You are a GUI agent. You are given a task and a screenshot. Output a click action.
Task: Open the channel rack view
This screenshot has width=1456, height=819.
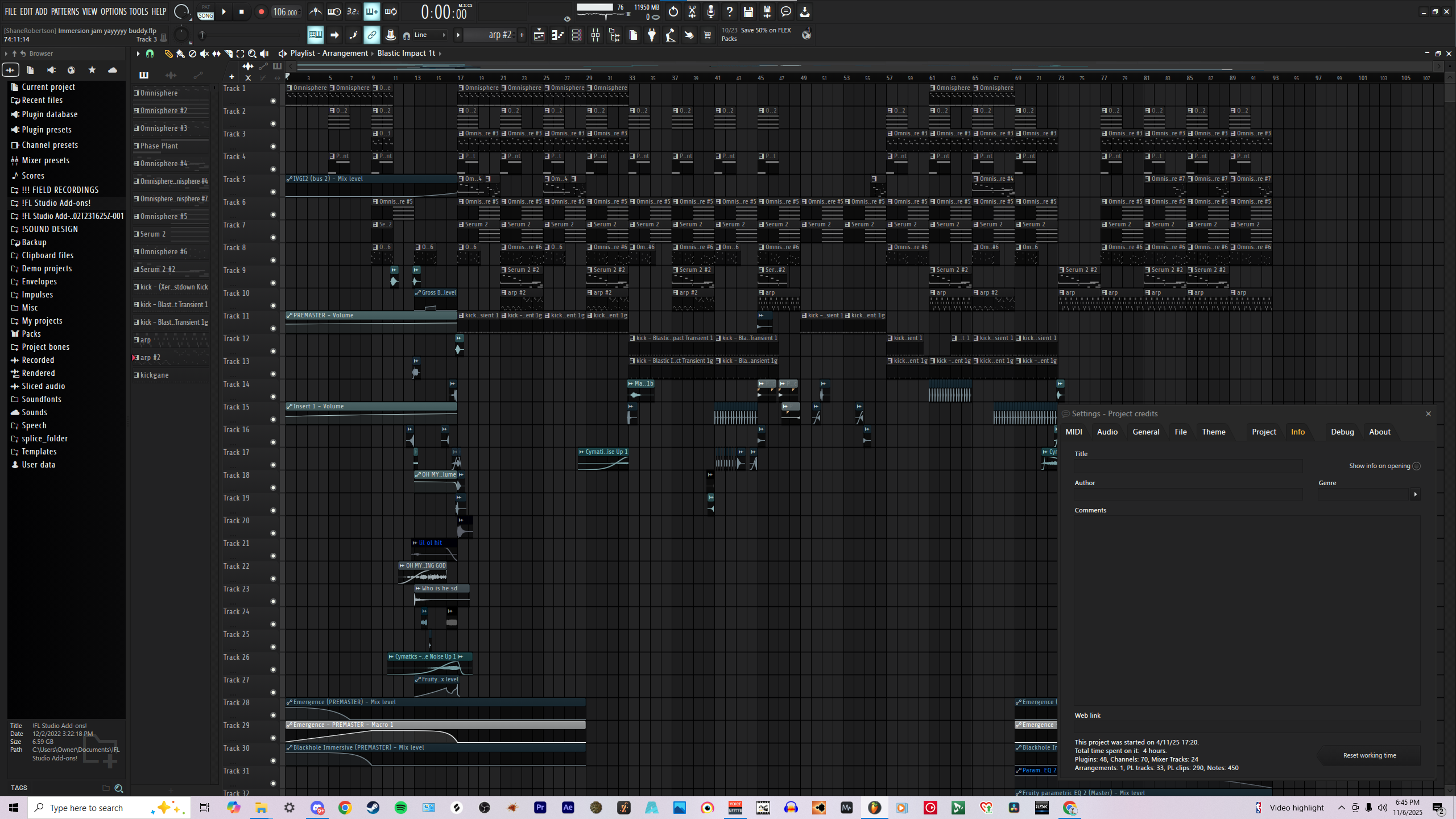point(577,35)
